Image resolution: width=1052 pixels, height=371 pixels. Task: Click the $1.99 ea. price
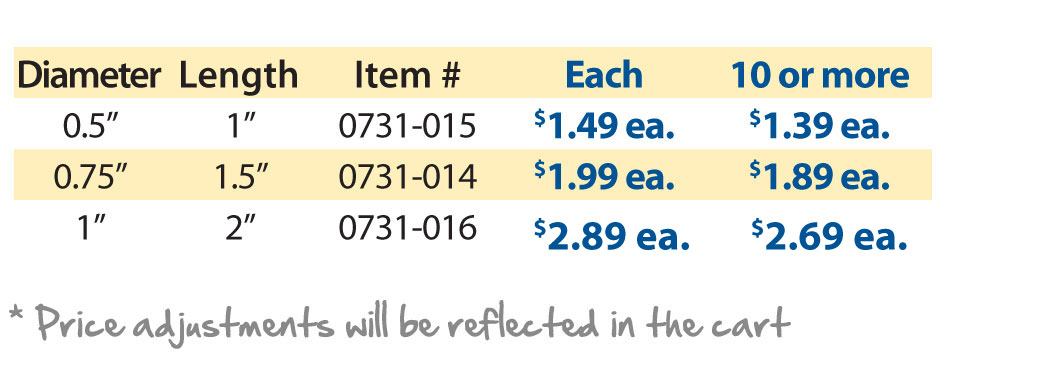[x=604, y=176]
